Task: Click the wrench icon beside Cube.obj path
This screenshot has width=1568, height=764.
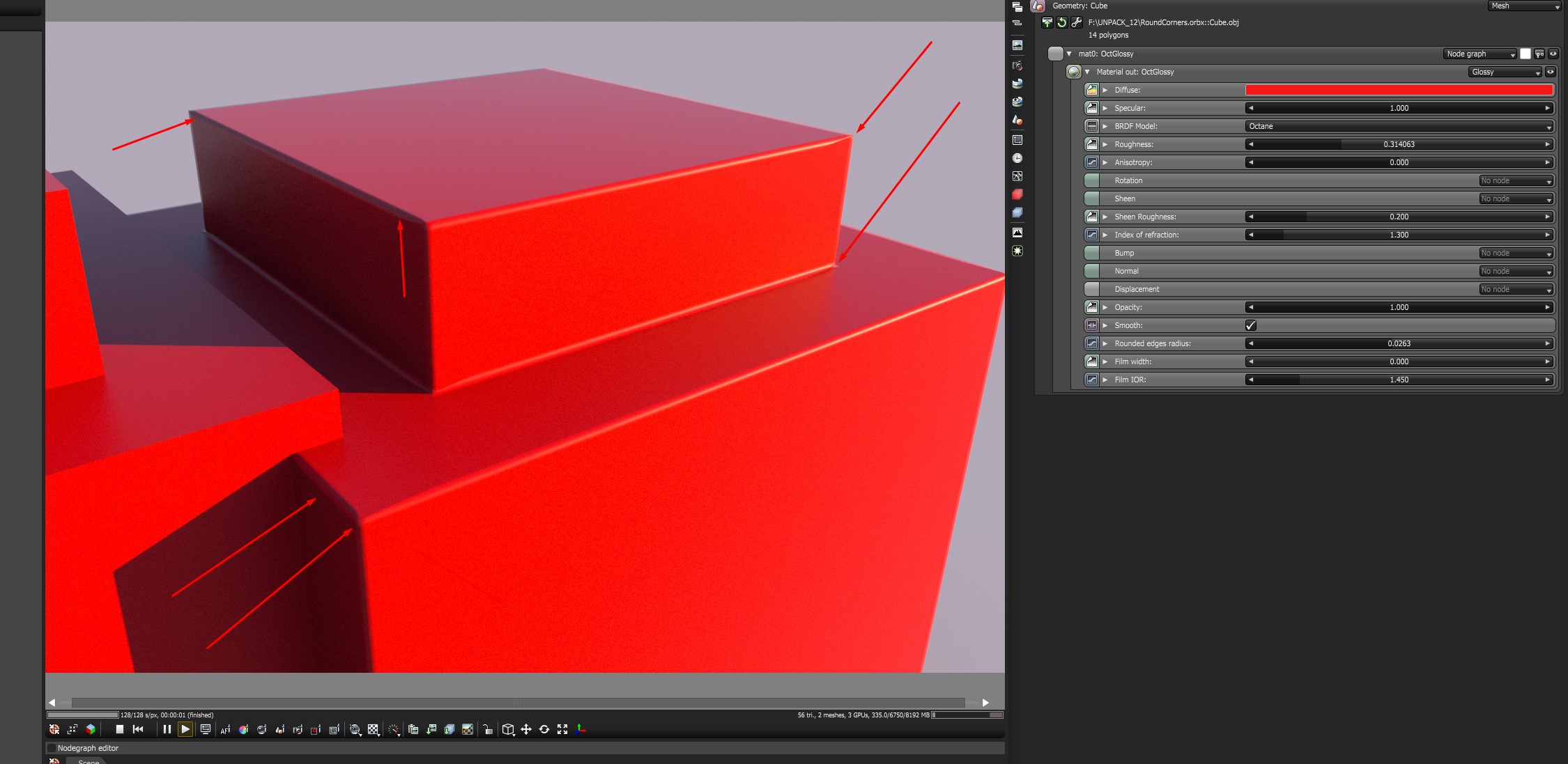Action: pyautogui.click(x=1076, y=22)
